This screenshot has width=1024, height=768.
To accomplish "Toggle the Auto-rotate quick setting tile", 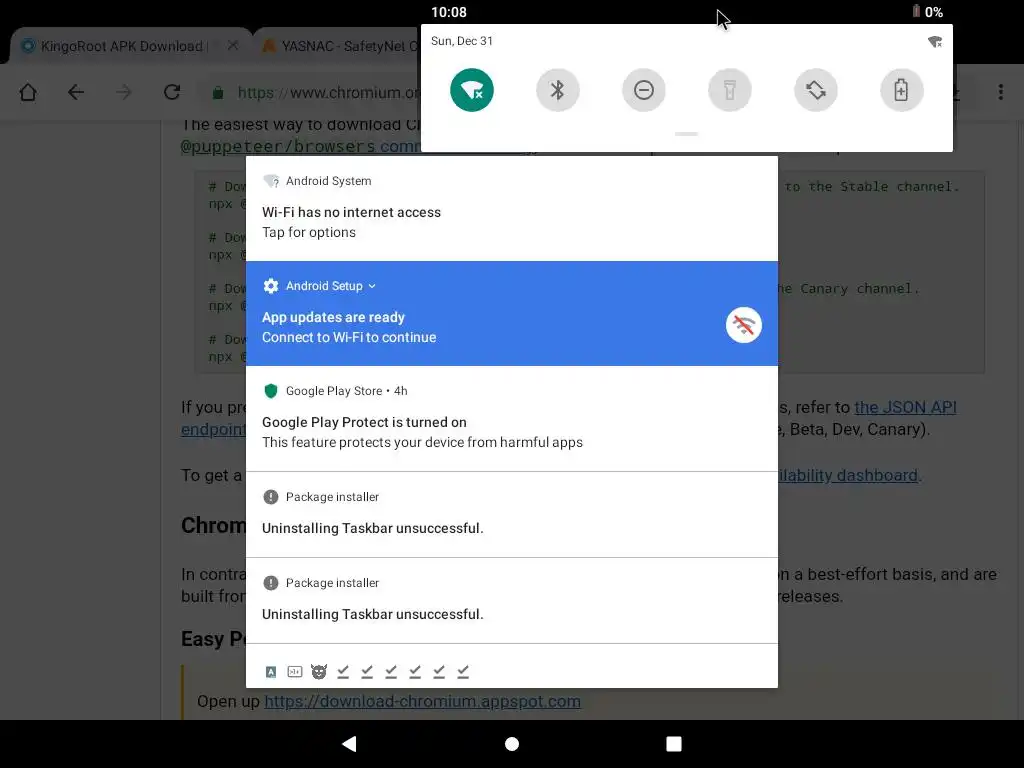I will coord(816,90).
